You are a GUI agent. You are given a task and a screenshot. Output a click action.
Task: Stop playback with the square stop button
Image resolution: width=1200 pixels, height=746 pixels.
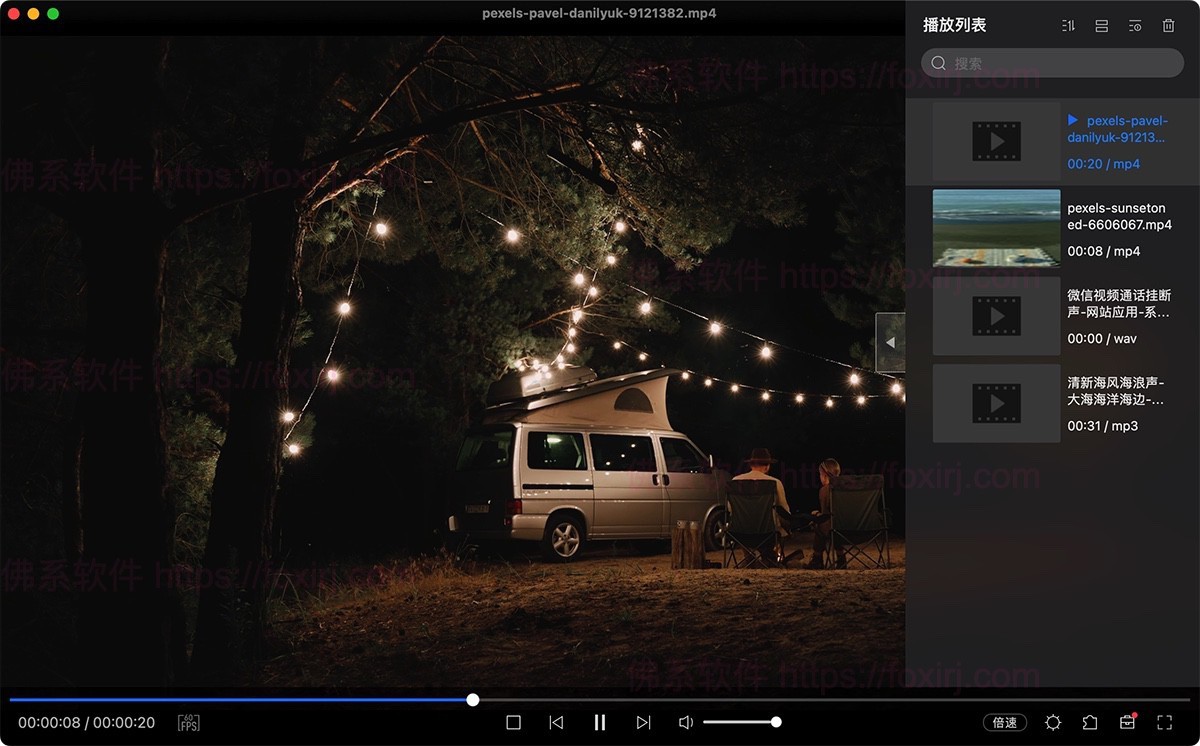513,722
